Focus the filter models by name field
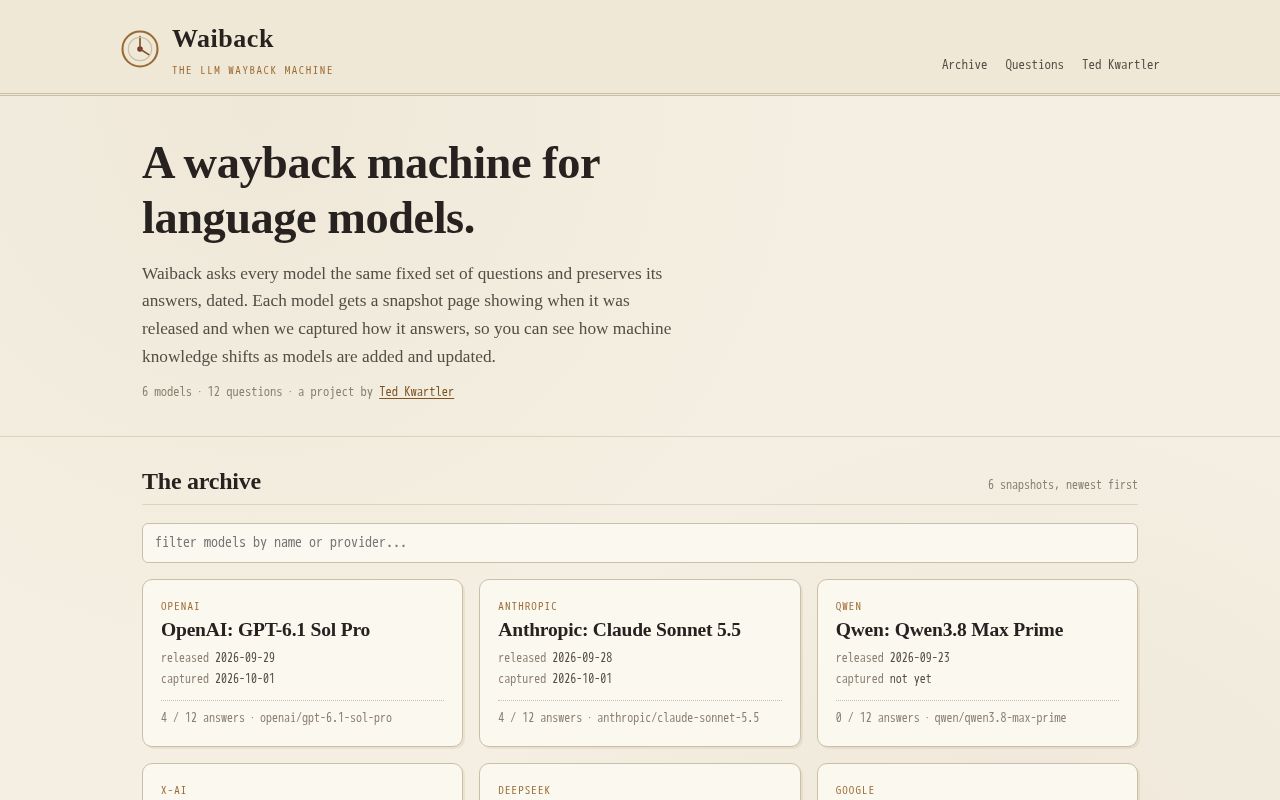The image size is (1280, 800). (640, 543)
